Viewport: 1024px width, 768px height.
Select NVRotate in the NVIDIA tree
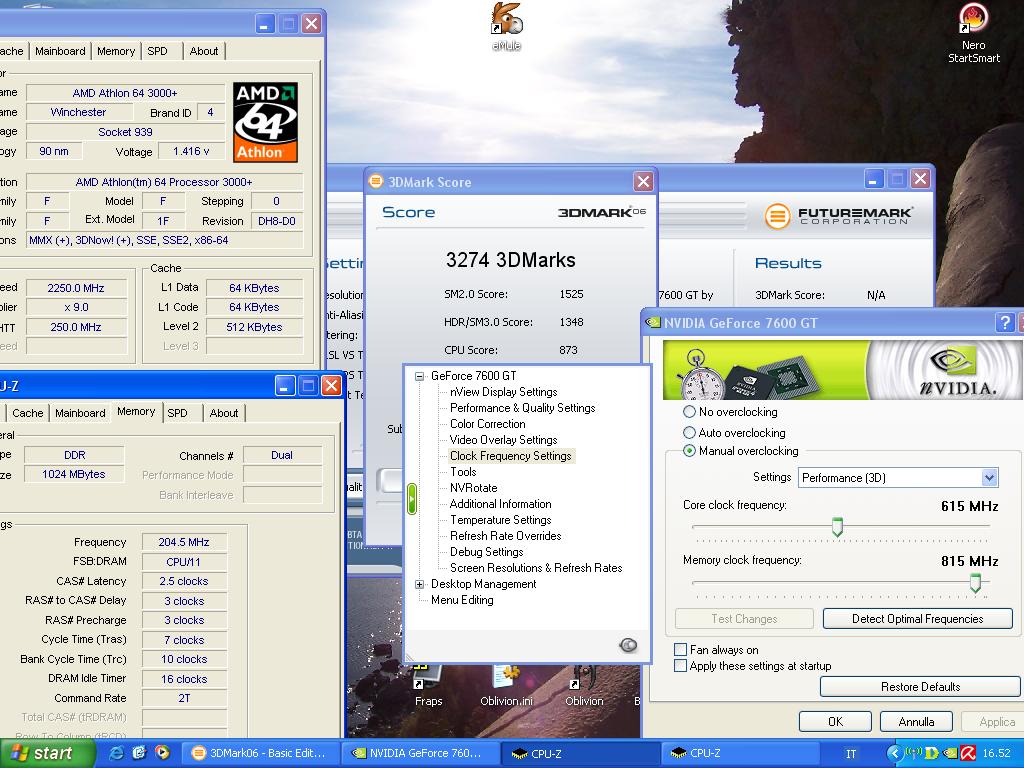pos(473,488)
